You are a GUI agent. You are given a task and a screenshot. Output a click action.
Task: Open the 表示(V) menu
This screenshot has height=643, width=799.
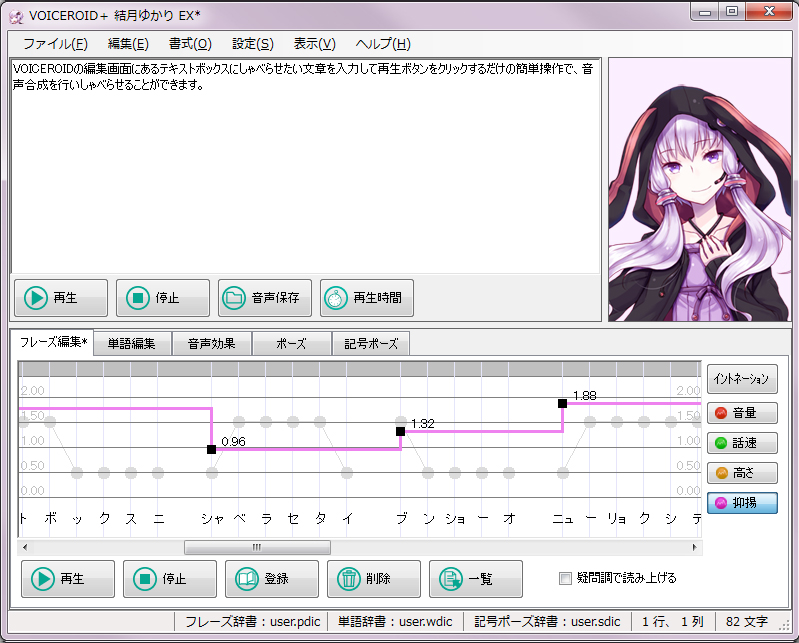point(314,44)
